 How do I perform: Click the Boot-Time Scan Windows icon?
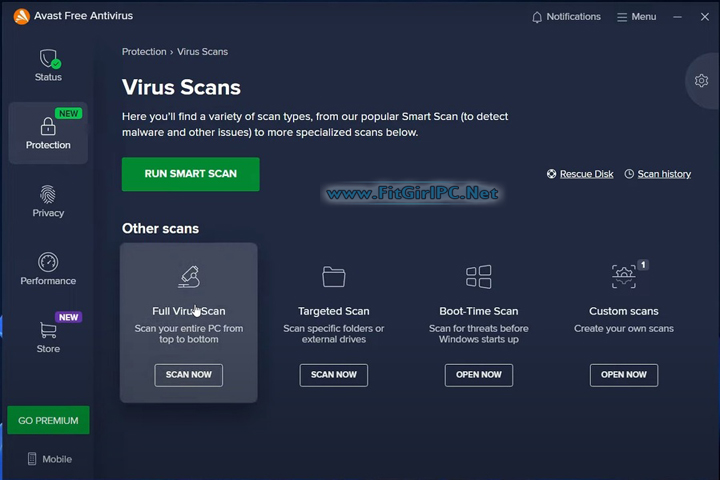[x=479, y=277]
